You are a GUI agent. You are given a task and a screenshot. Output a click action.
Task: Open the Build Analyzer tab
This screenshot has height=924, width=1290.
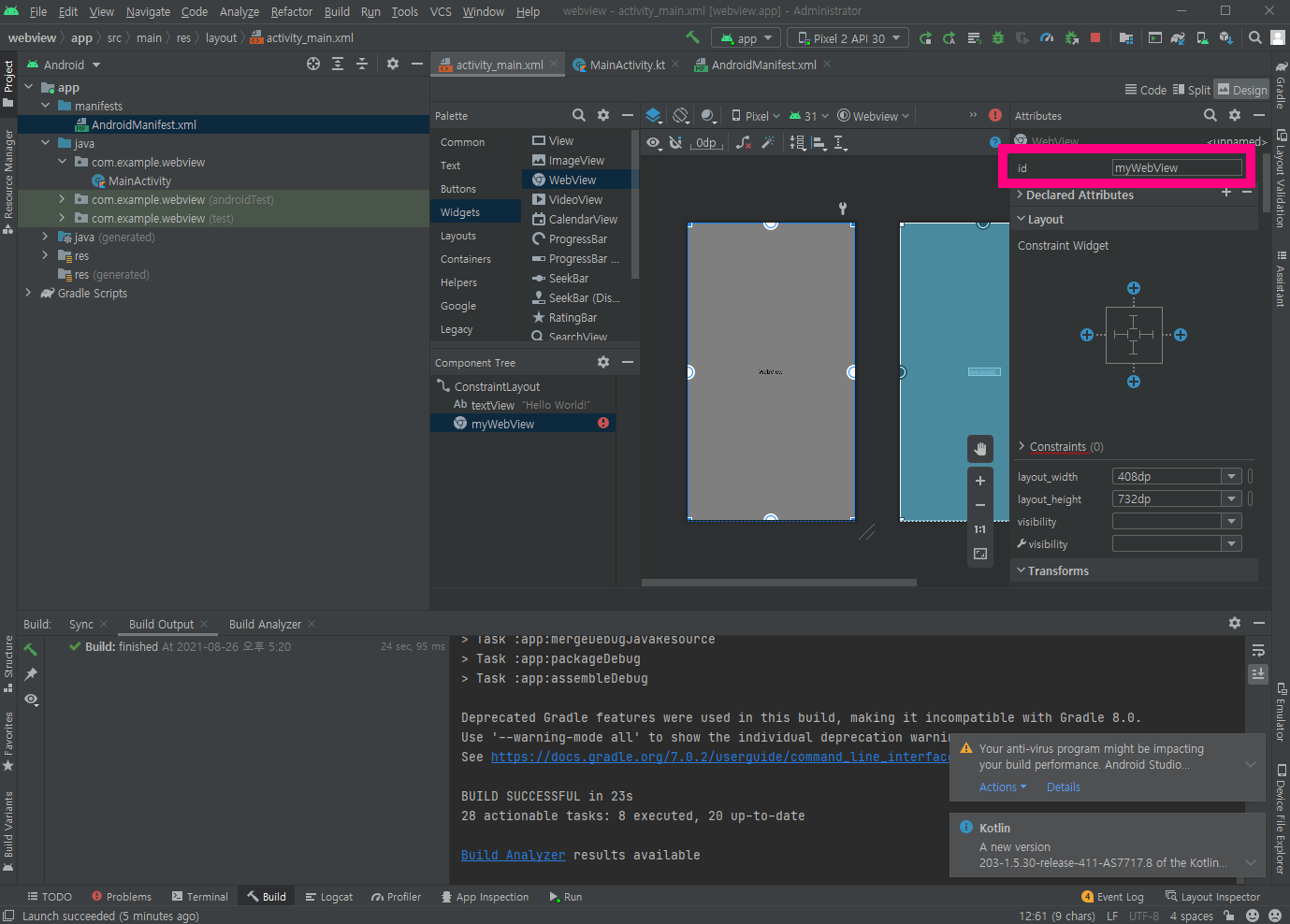[x=265, y=624]
